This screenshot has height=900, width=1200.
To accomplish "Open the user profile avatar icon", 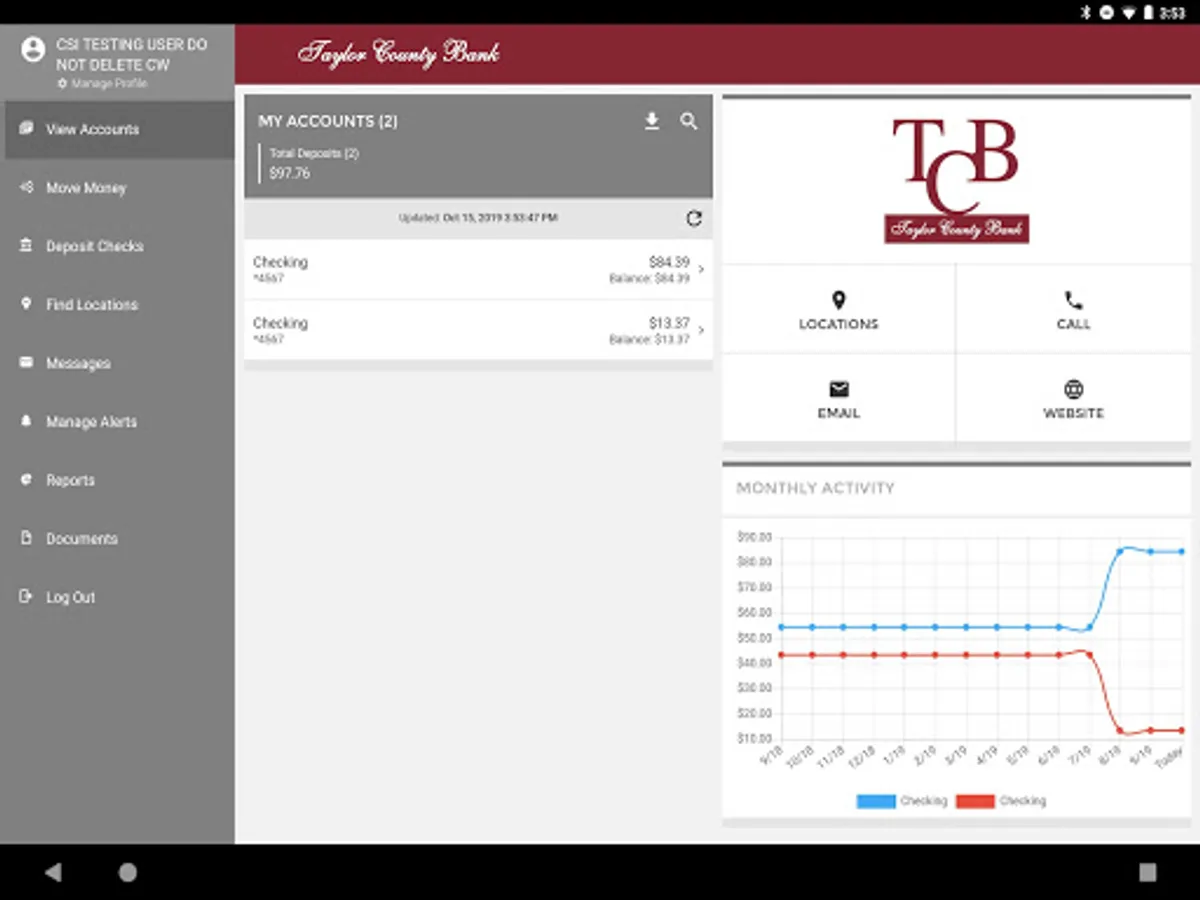I will (33, 49).
